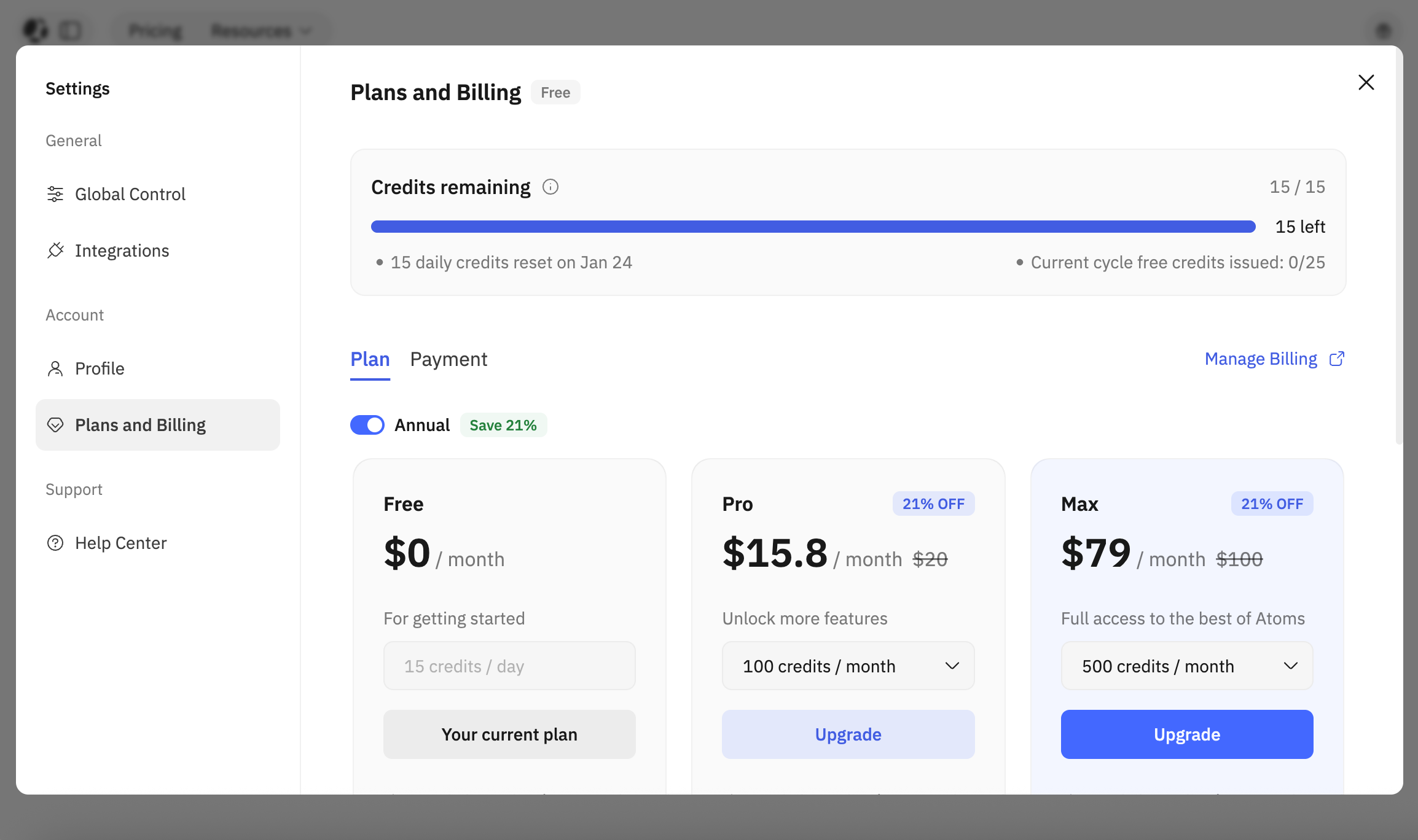Upgrade to the Max plan

tap(1186, 734)
